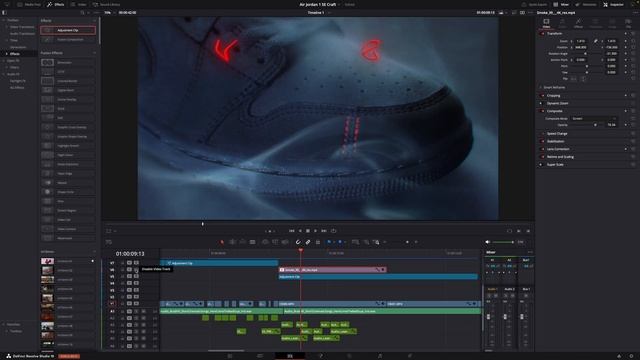Click the Full Extent Zoom icon
The image size is (640, 360).
click(356, 242)
